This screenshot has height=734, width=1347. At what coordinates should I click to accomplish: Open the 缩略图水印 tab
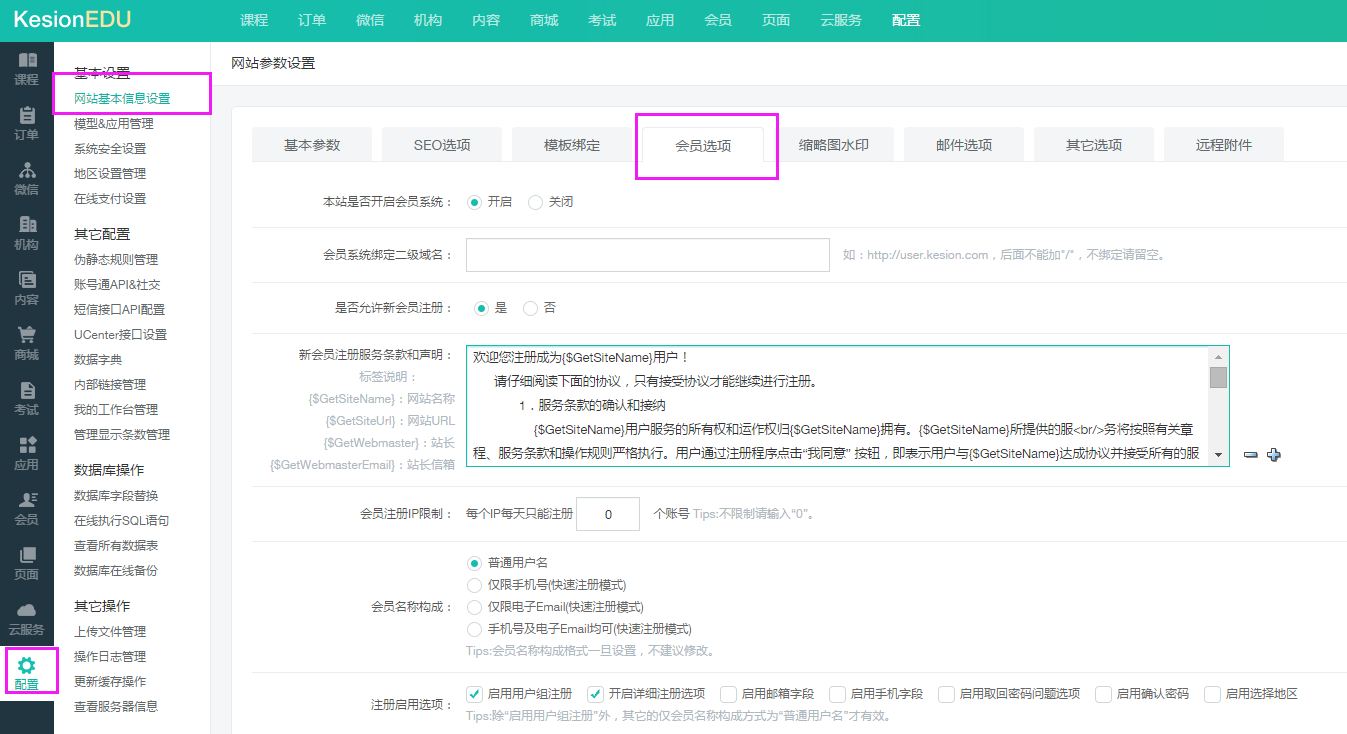[833, 145]
